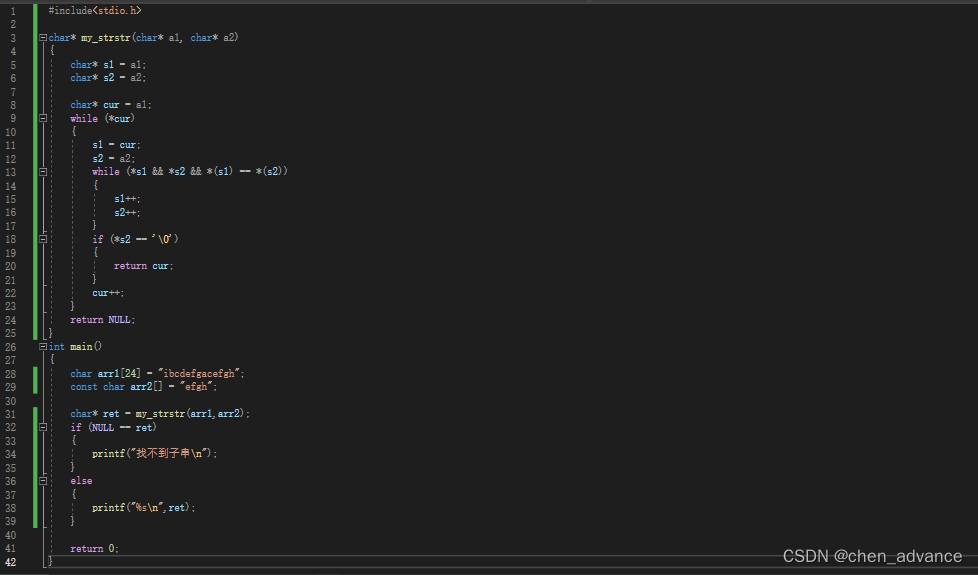Click the "char* cur = a1;" line
Screen dimensions: 978x575
point(110,105)
